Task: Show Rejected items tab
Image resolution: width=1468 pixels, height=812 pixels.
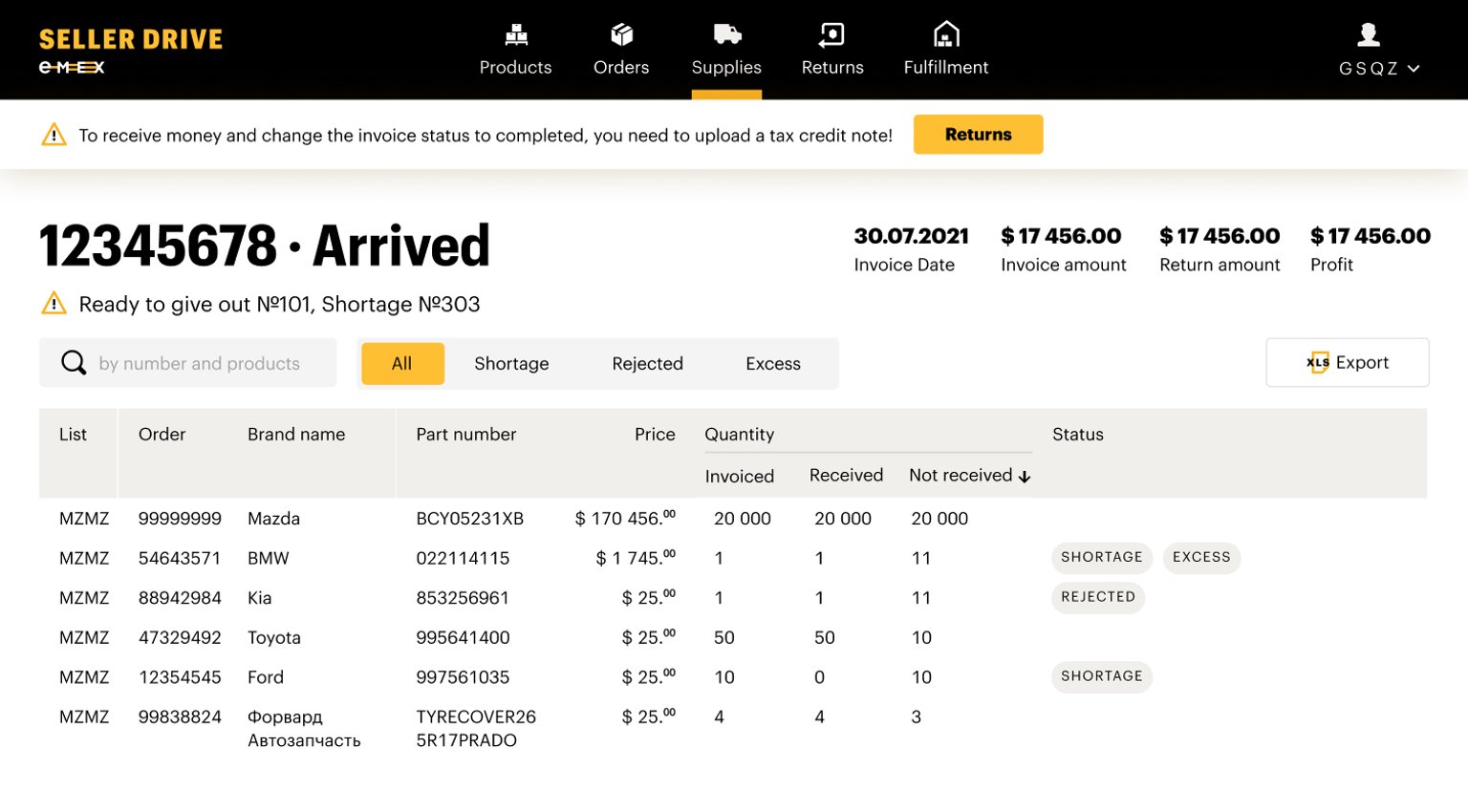Action: (x=648, y=364)
